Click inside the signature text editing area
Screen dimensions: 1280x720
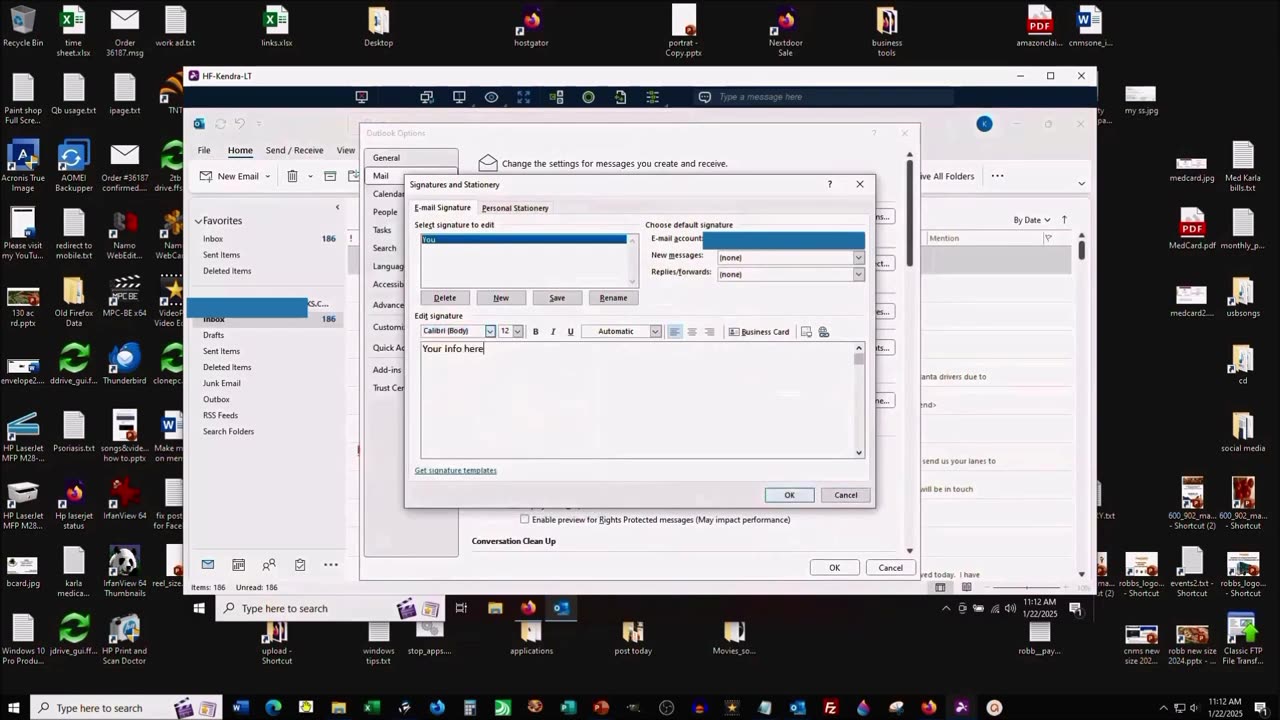(636, 400)
